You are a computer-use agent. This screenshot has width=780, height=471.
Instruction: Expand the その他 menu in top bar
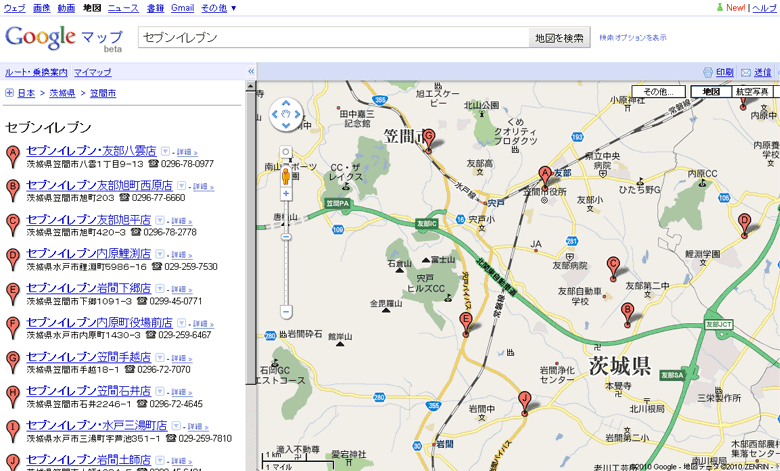(x=219, y=8)
